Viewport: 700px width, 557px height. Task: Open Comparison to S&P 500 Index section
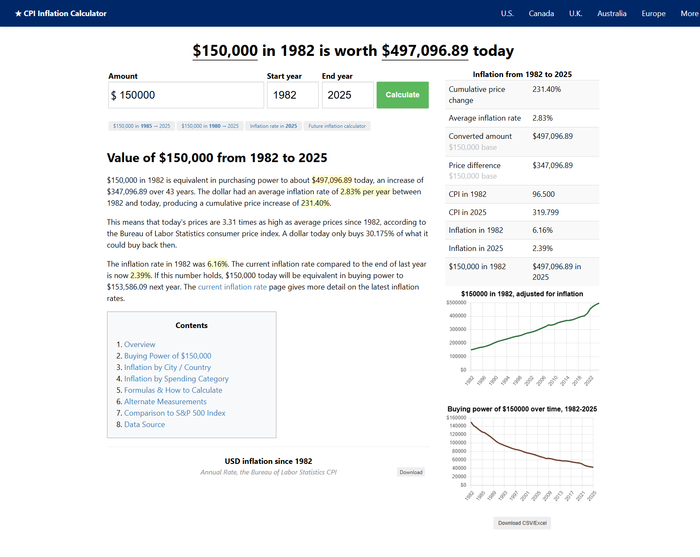pyautogui.click(x=174, y=413)
